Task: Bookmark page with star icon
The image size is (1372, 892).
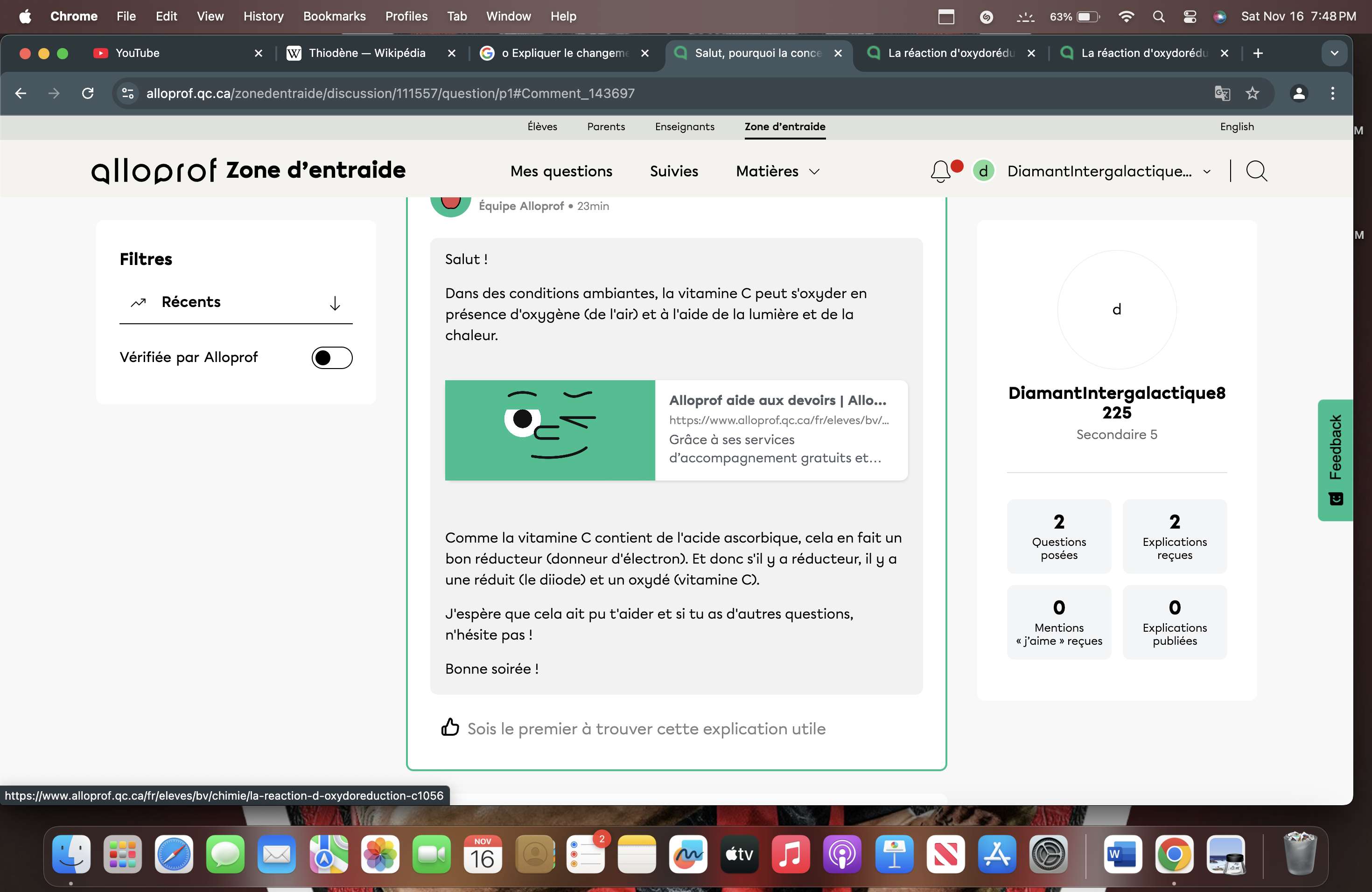Action: [1252, 93]
